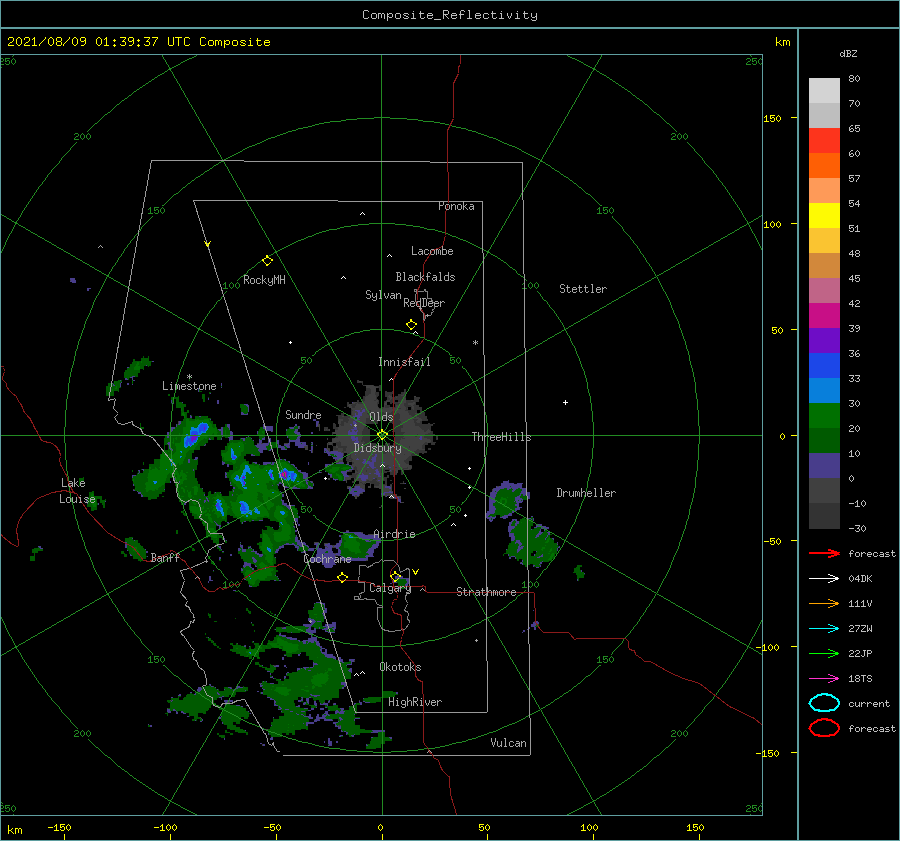Click the orange 111V arrow icon
The width and height of the screenshot is (900, 841).
[824, 603]
